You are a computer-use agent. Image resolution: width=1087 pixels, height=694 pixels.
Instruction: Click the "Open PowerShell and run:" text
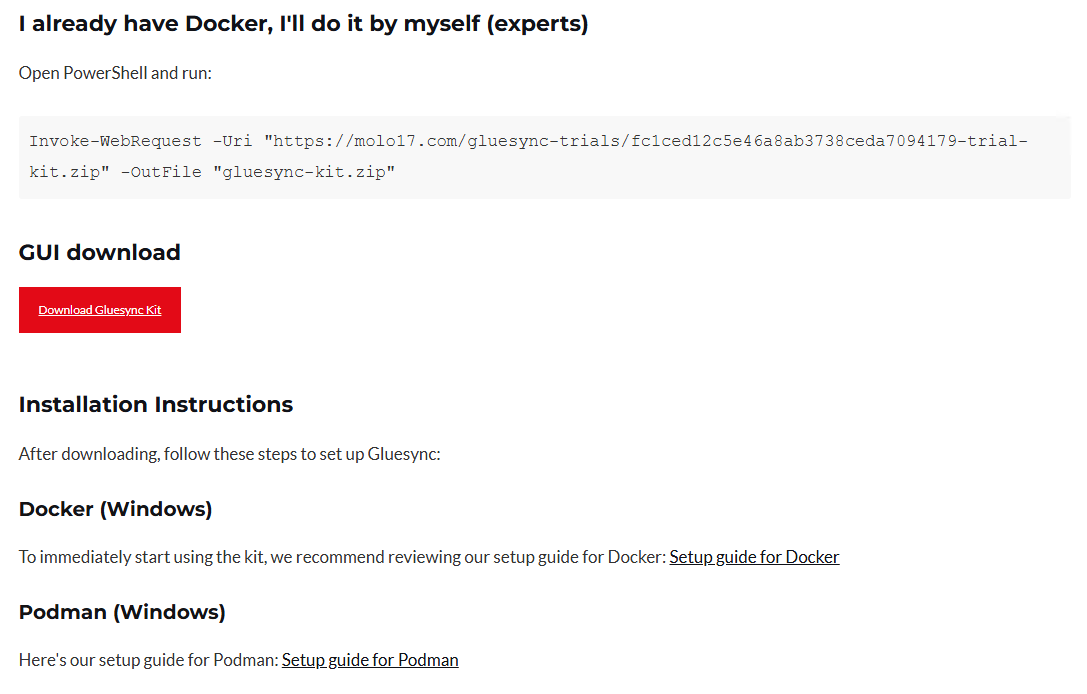coord(115,73)
